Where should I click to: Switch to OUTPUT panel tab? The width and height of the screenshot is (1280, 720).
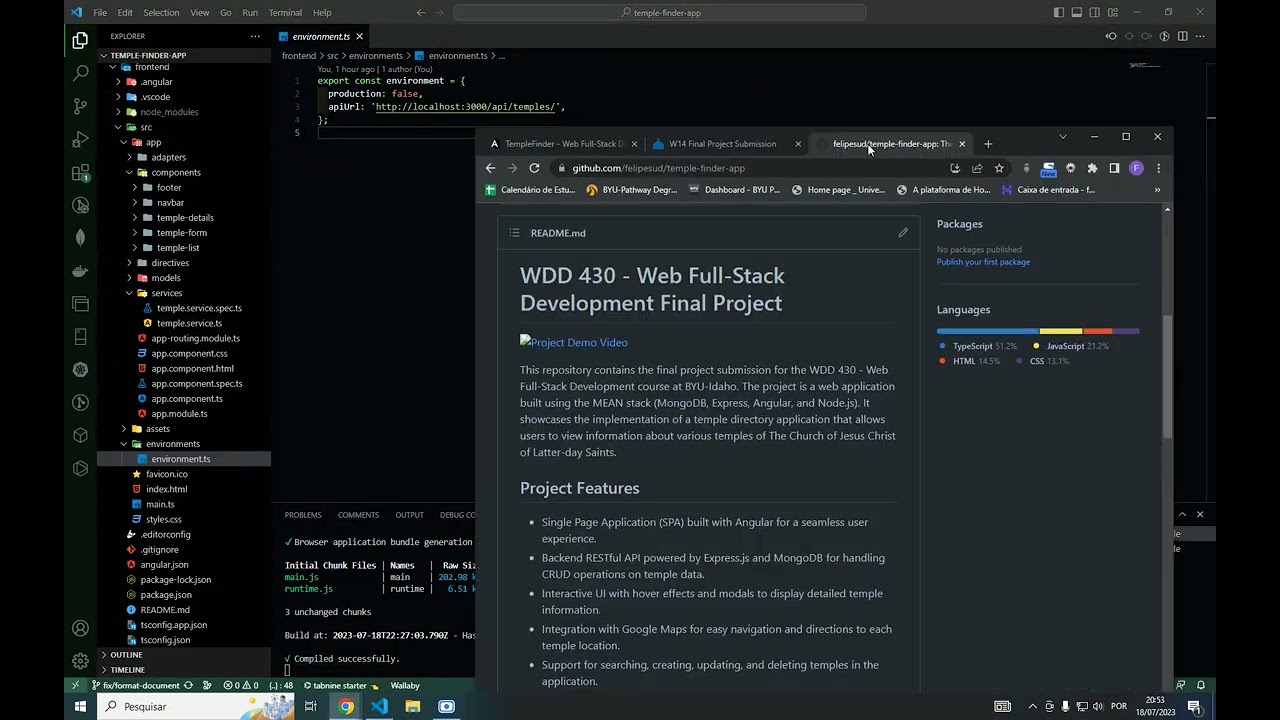tap(409, 515)
